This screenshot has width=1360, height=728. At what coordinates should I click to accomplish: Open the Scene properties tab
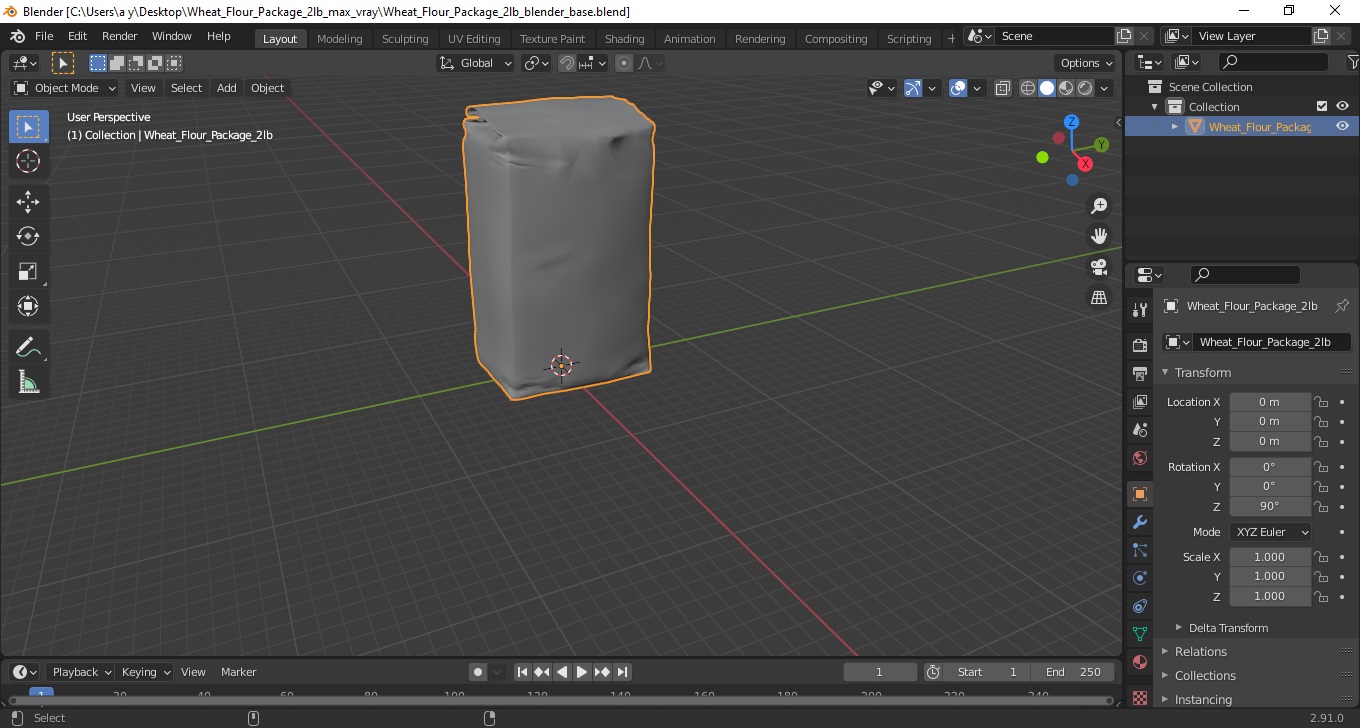pos(1140,430)
